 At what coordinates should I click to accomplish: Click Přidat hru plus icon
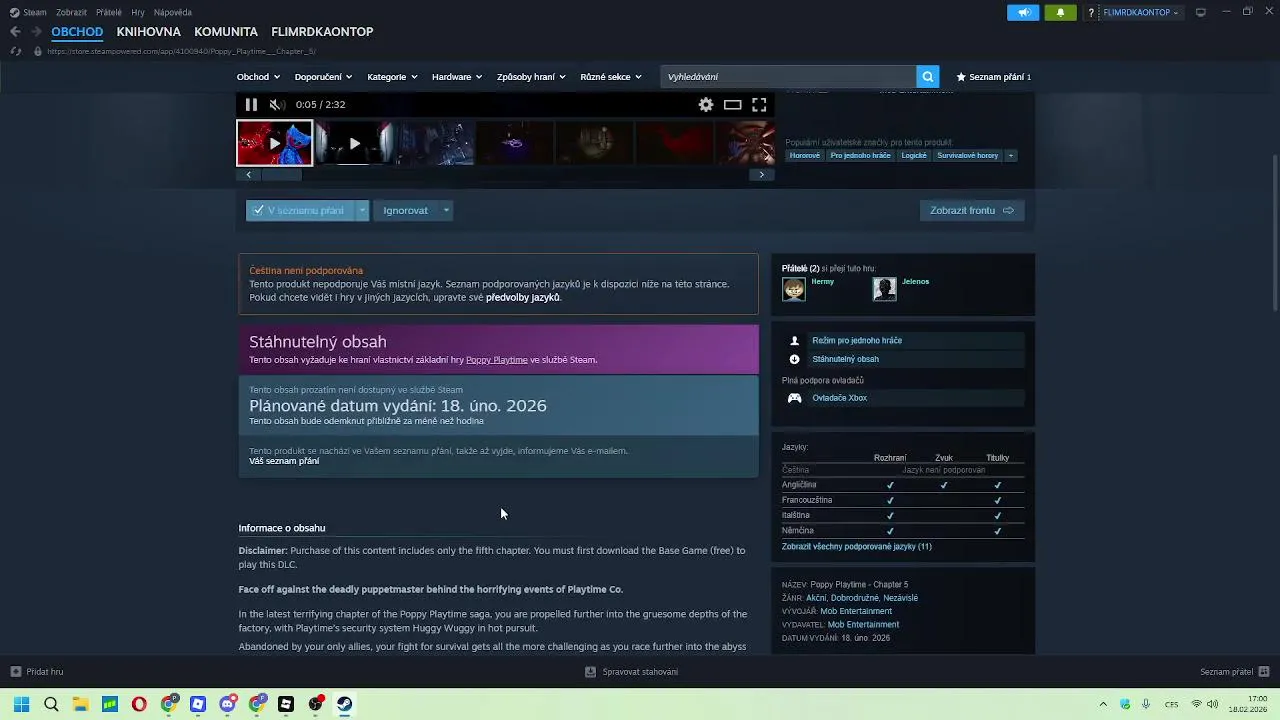pyautogui.click(x=16, y=672)
